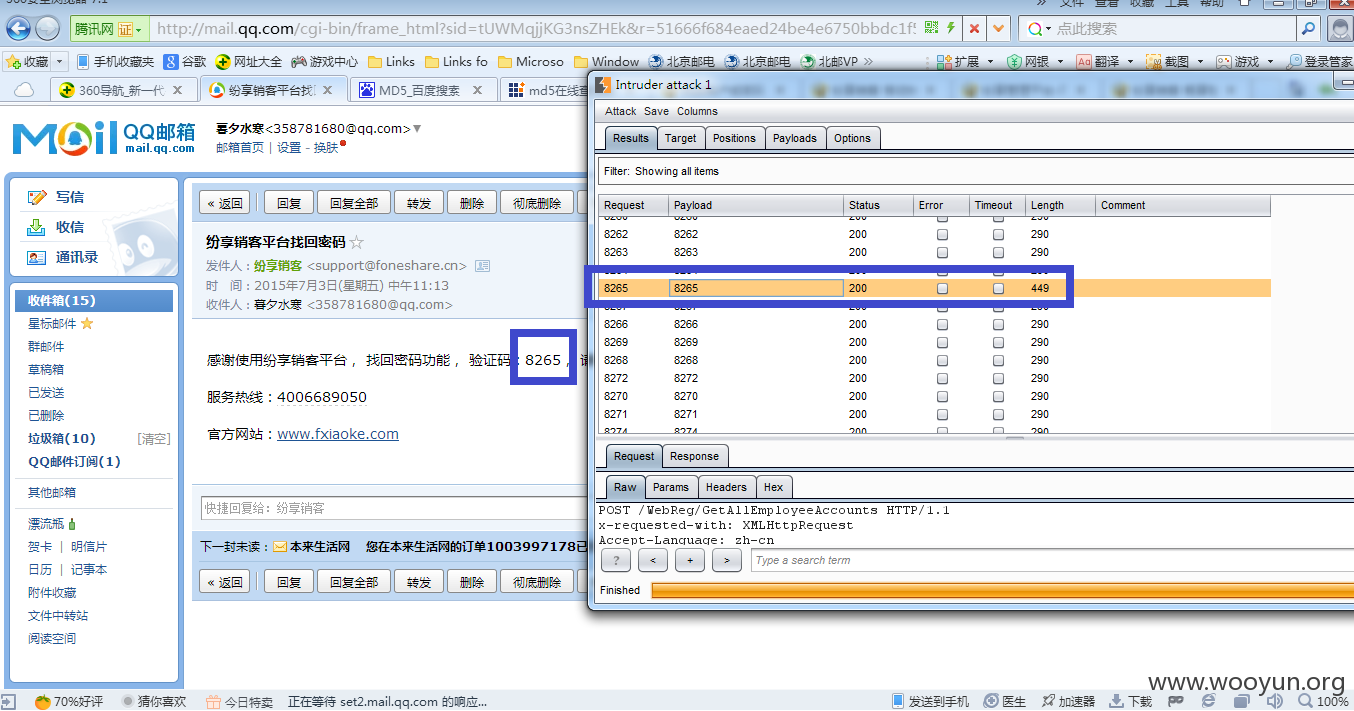Image resolution: width=1354 pixels, height=711 pixels.
Task: Toggle Error checkbox in row 8270
Action: [x=942, y=396]
